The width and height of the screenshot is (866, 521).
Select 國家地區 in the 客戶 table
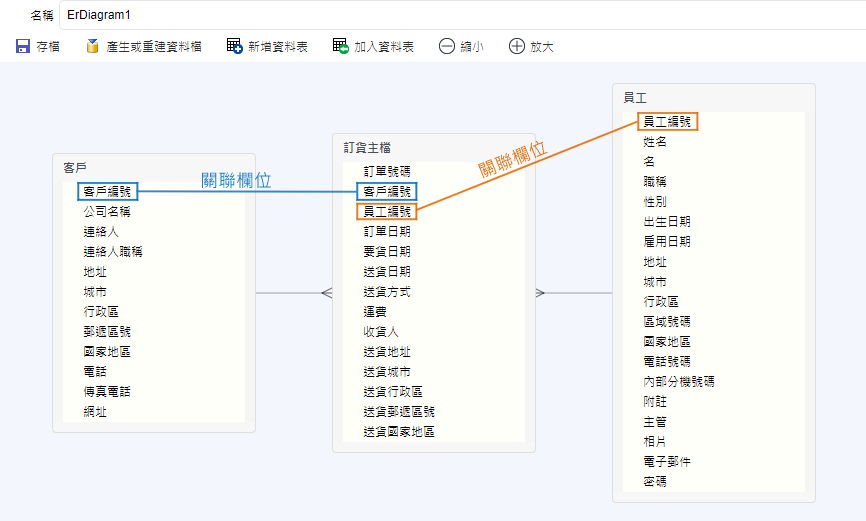point(107,351)
